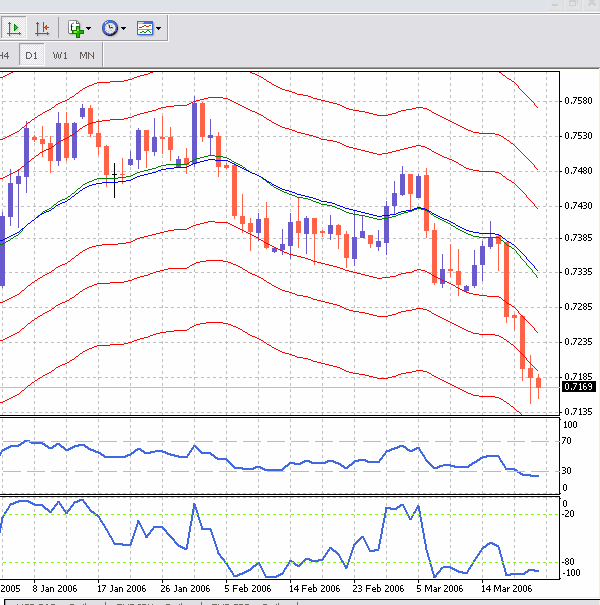Click the add Indicators icon

point(76,29)
